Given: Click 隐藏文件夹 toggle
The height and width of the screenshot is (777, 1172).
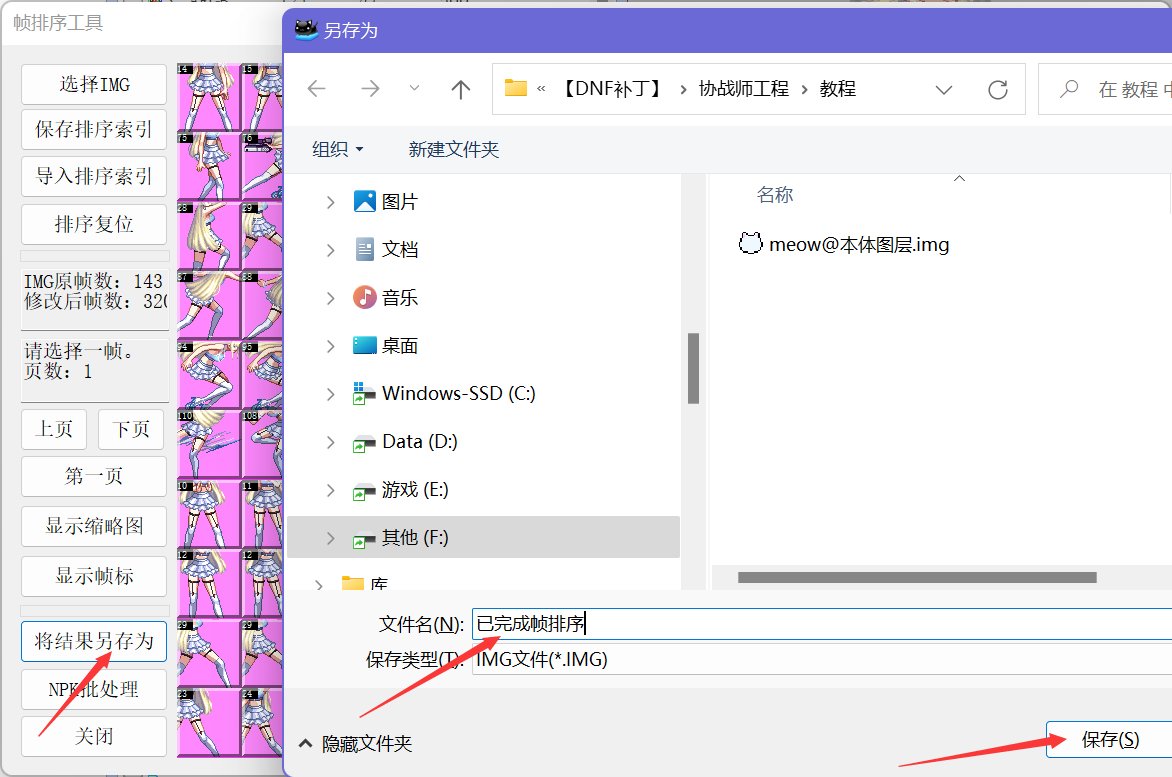Looking at the screenshot, I should pos(355,743).
